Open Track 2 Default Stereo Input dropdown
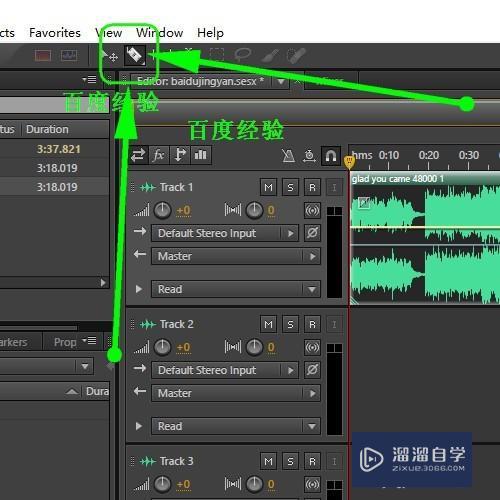The width and height of the screenshot is (500, 500). (x=225, y=370)
